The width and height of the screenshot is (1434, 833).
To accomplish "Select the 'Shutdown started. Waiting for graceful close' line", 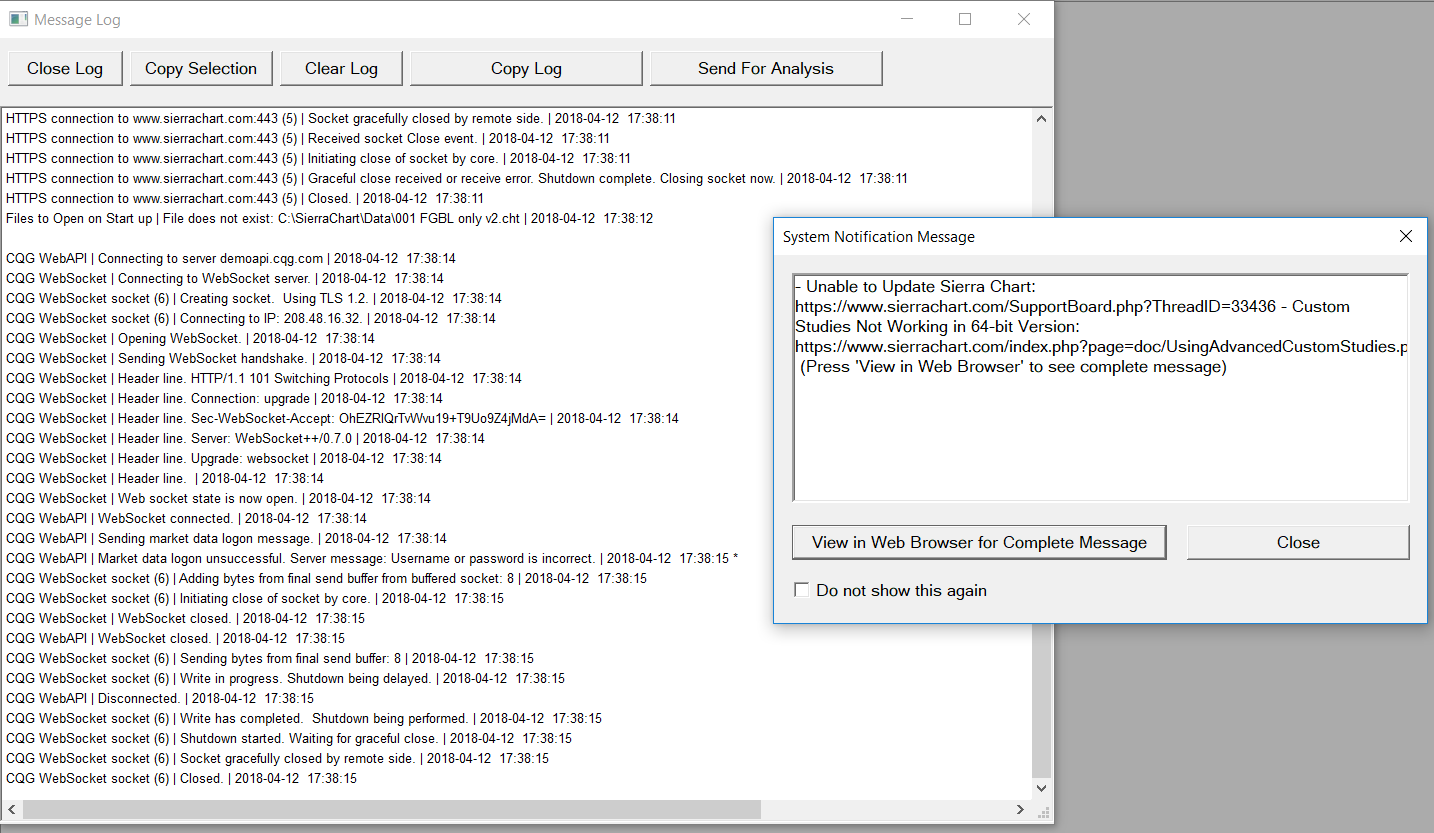I will 289,738.
